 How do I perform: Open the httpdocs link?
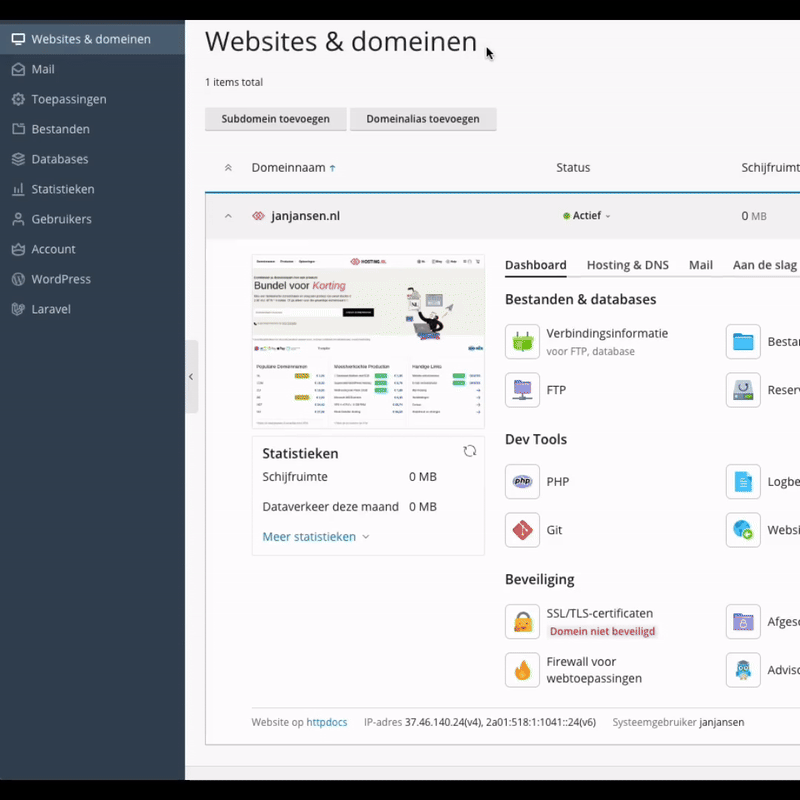point(326,722)
